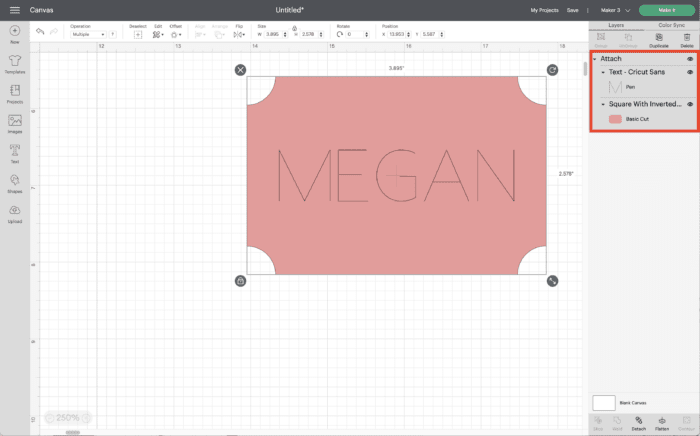Flatten the selected layers
Image resolution: width=700 pixels, height=436 pixels.
point(662,424)
